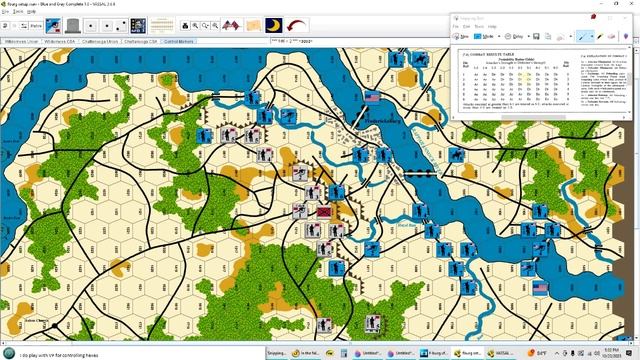The width and height of the screenshot is (640, 360).
Task: Click the camera snapshot icon
Action: [x=185, y=26]
